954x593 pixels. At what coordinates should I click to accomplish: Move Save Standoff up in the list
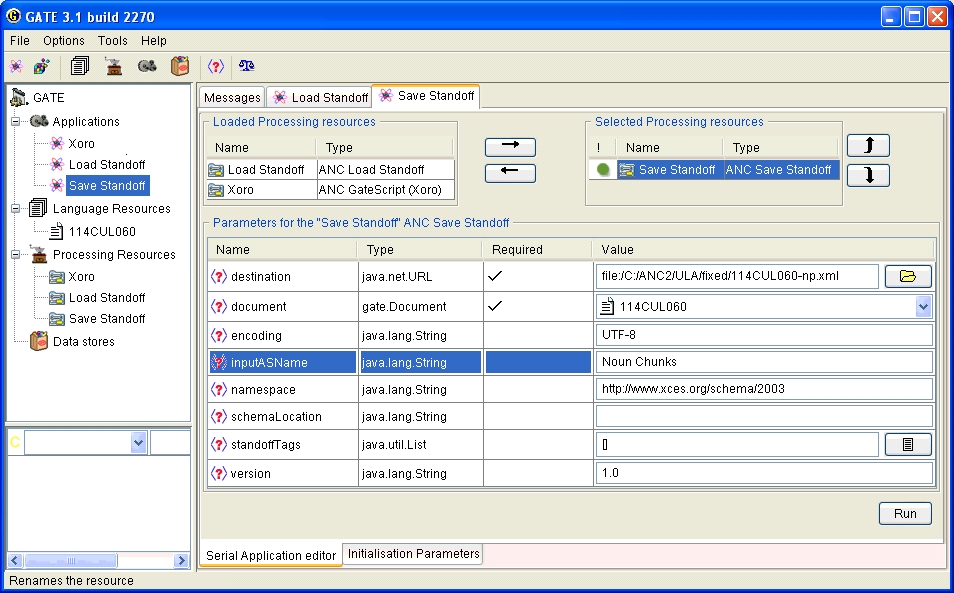click(x=868, y=145)
